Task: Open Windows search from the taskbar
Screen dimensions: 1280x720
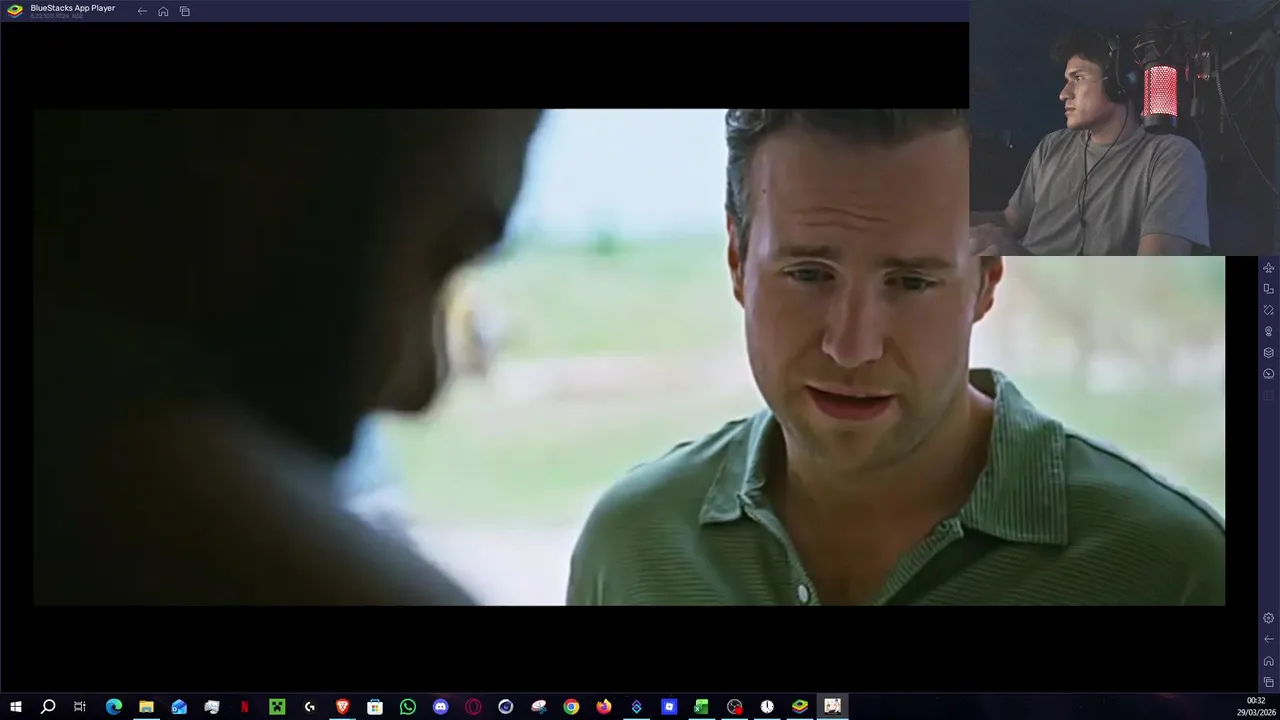Action: pyautogui.click(x=48, y=707)
